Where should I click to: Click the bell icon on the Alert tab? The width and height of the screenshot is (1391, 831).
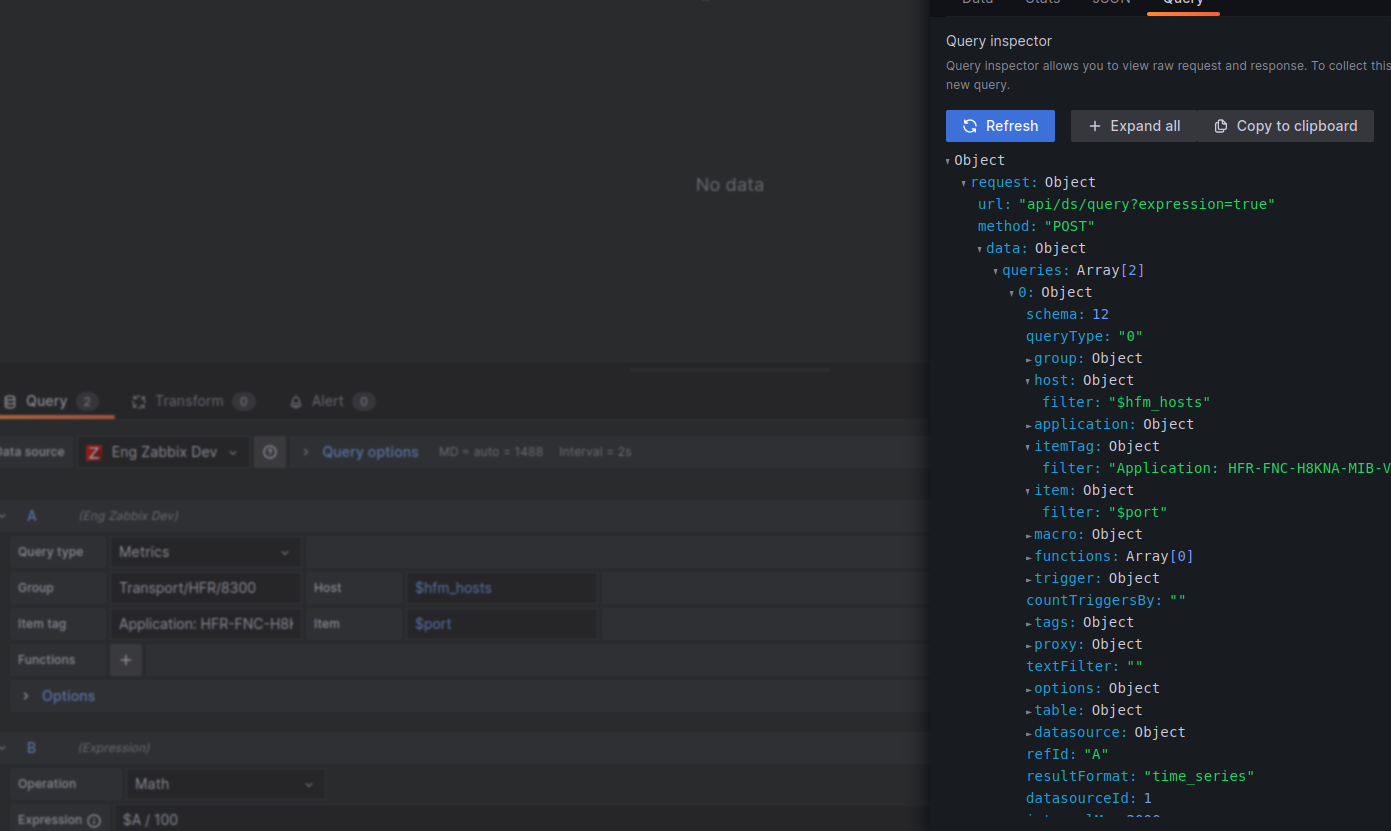[x=295, y=401]
